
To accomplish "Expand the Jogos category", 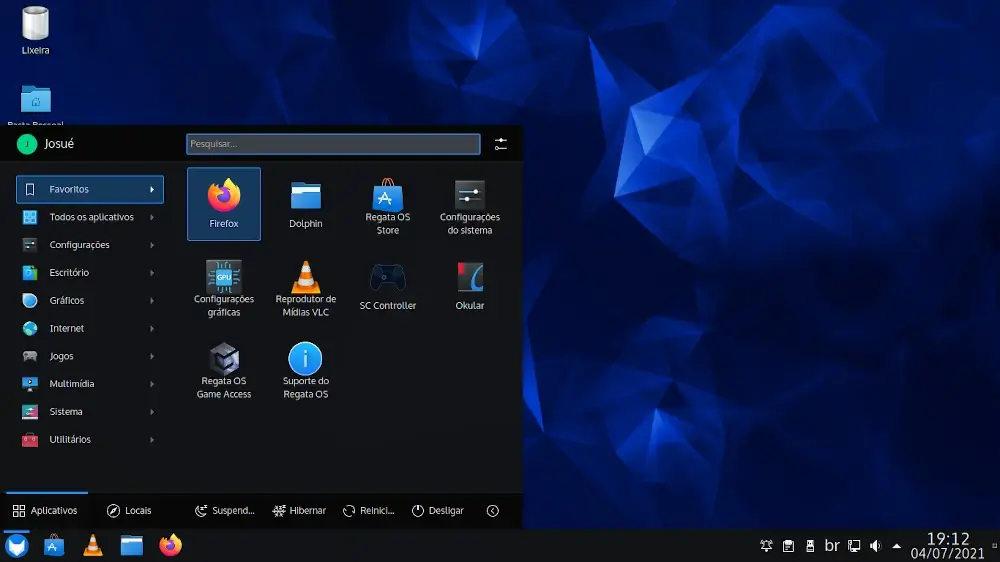I will tap(89, 356).
